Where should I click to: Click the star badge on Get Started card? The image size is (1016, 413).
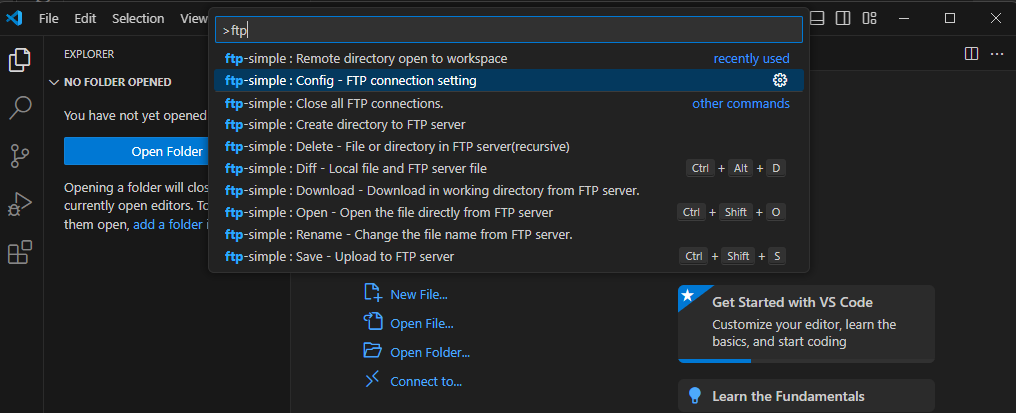pyautogui.click(x=687, y=296)
